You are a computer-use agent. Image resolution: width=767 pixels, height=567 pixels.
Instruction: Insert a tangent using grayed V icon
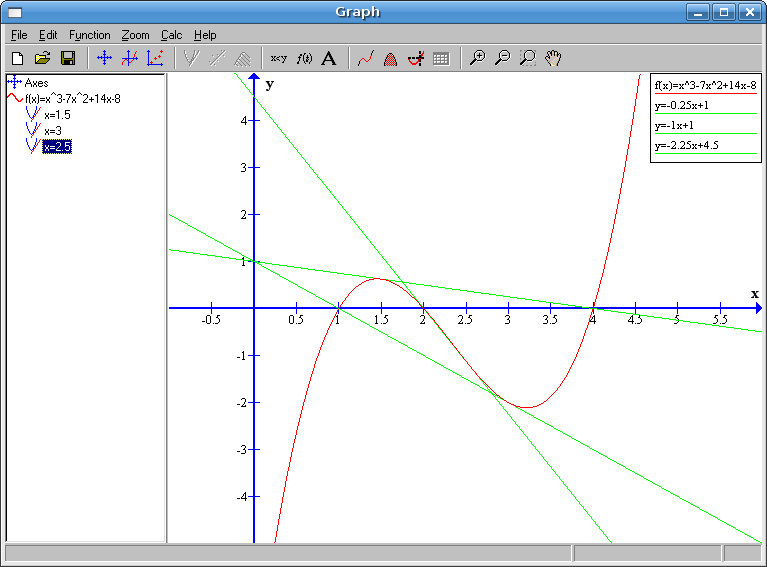pos(191,59)
